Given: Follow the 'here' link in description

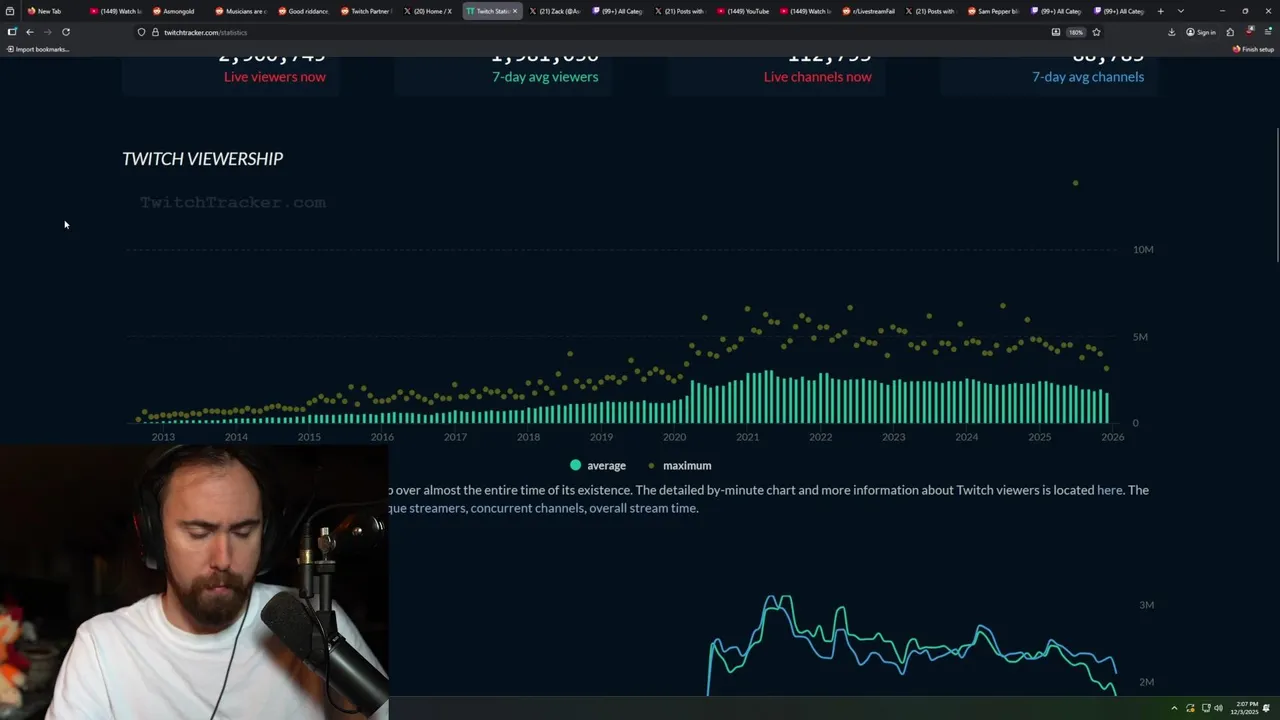Looking at the screenshot, I should [1110, 490].
